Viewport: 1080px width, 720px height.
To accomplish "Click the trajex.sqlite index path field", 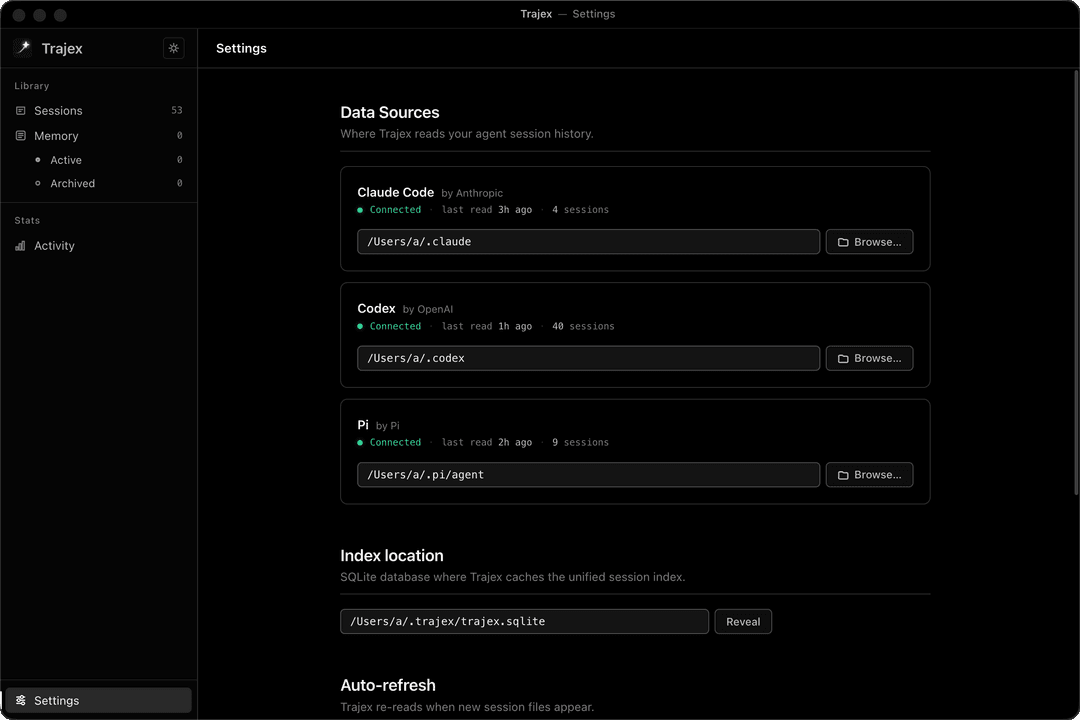I will pos(524,621).
